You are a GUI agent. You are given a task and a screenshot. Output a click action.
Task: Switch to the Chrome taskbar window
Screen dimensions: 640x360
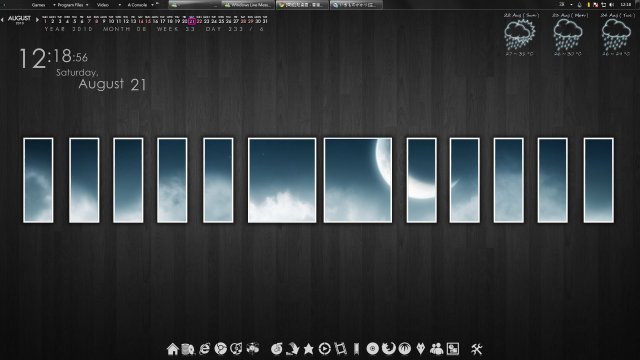click(x=302, y=5)
